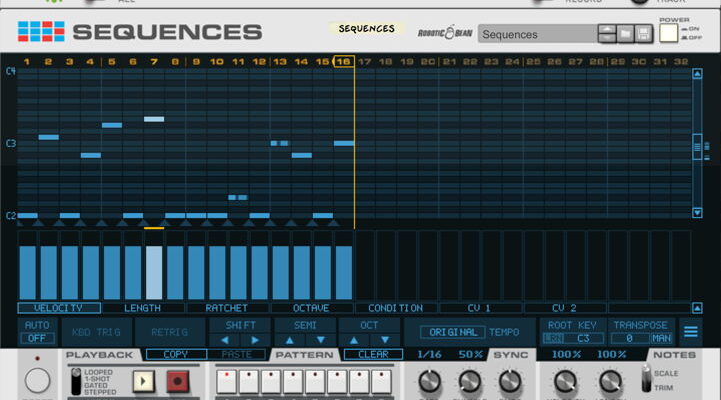Click the highlighted velocity bar of step 7
Screen dimensions: 721x400
click(x=154, y=271)
